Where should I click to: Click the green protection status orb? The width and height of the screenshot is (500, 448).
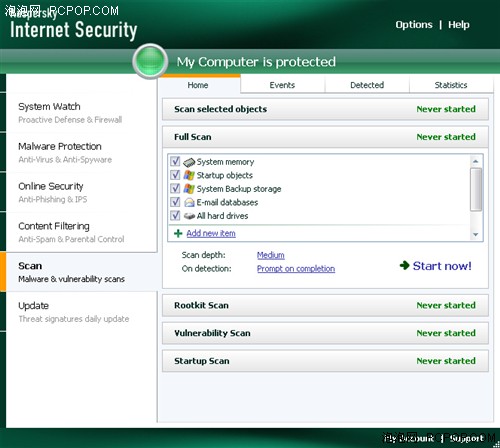[150, 61]
